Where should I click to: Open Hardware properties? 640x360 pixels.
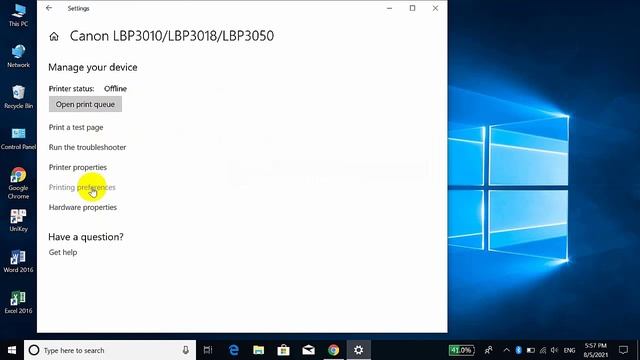tap(83, 207)
